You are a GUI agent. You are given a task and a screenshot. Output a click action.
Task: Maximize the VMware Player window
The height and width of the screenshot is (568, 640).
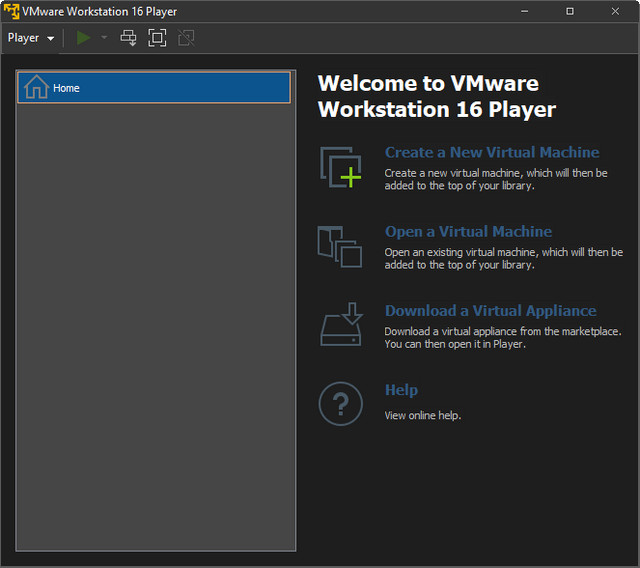coord(570,11)
